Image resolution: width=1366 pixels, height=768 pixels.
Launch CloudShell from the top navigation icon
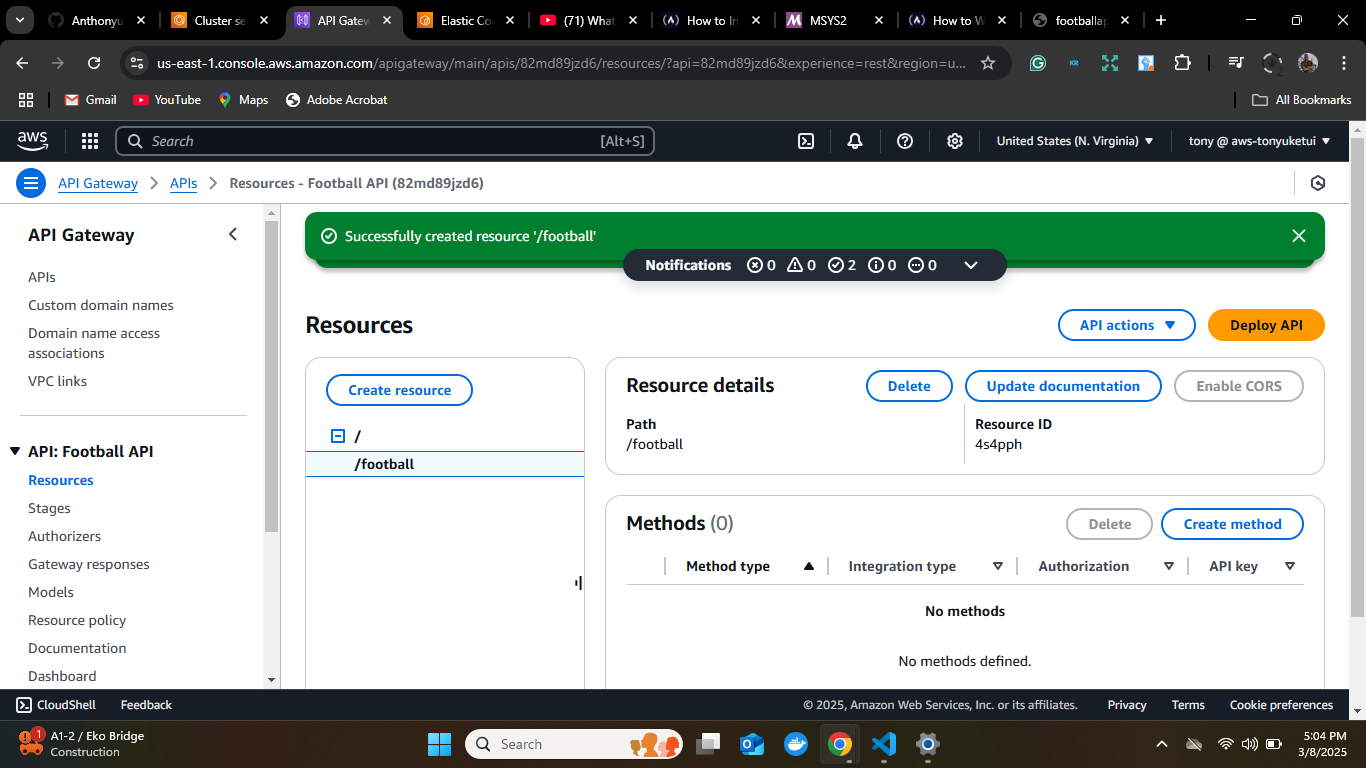coord(806,141)
